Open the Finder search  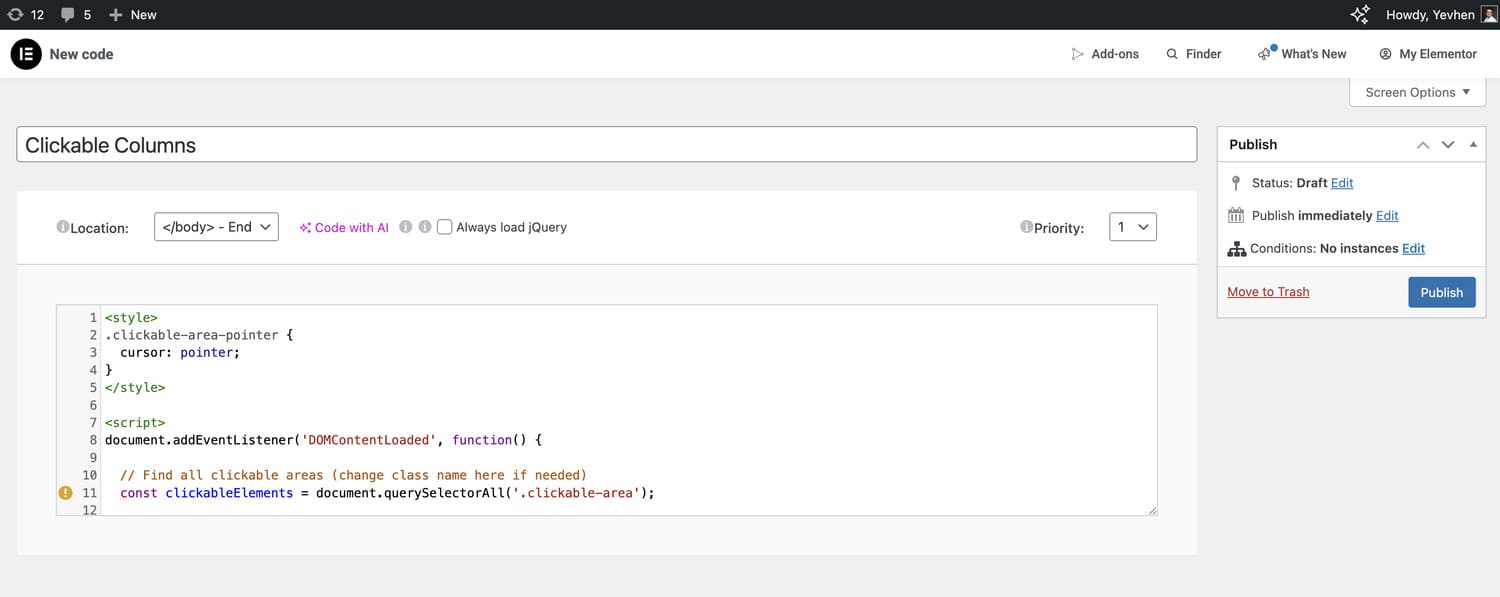click(1194, 54)
